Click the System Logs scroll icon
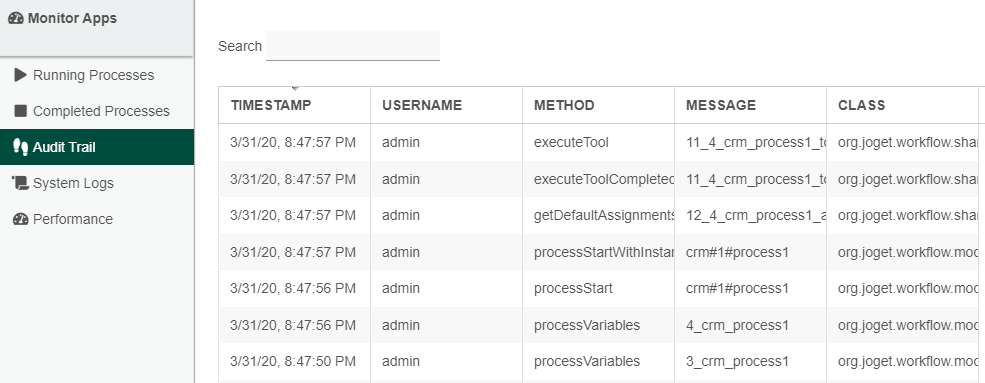Viewport: 985px width, 383px height. pos(21,183)
